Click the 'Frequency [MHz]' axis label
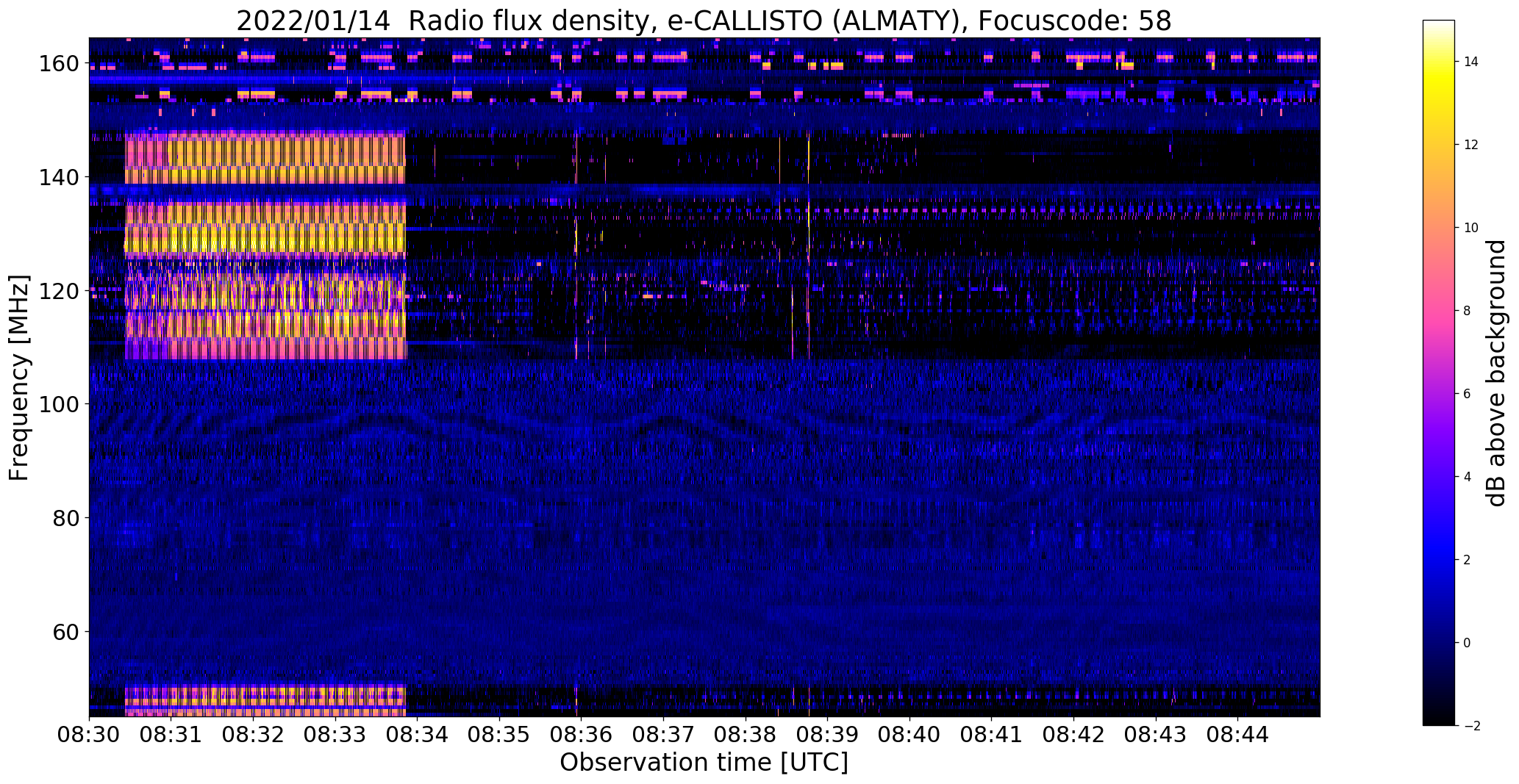Screen dimensions: 1519x784 click(19, 378)
